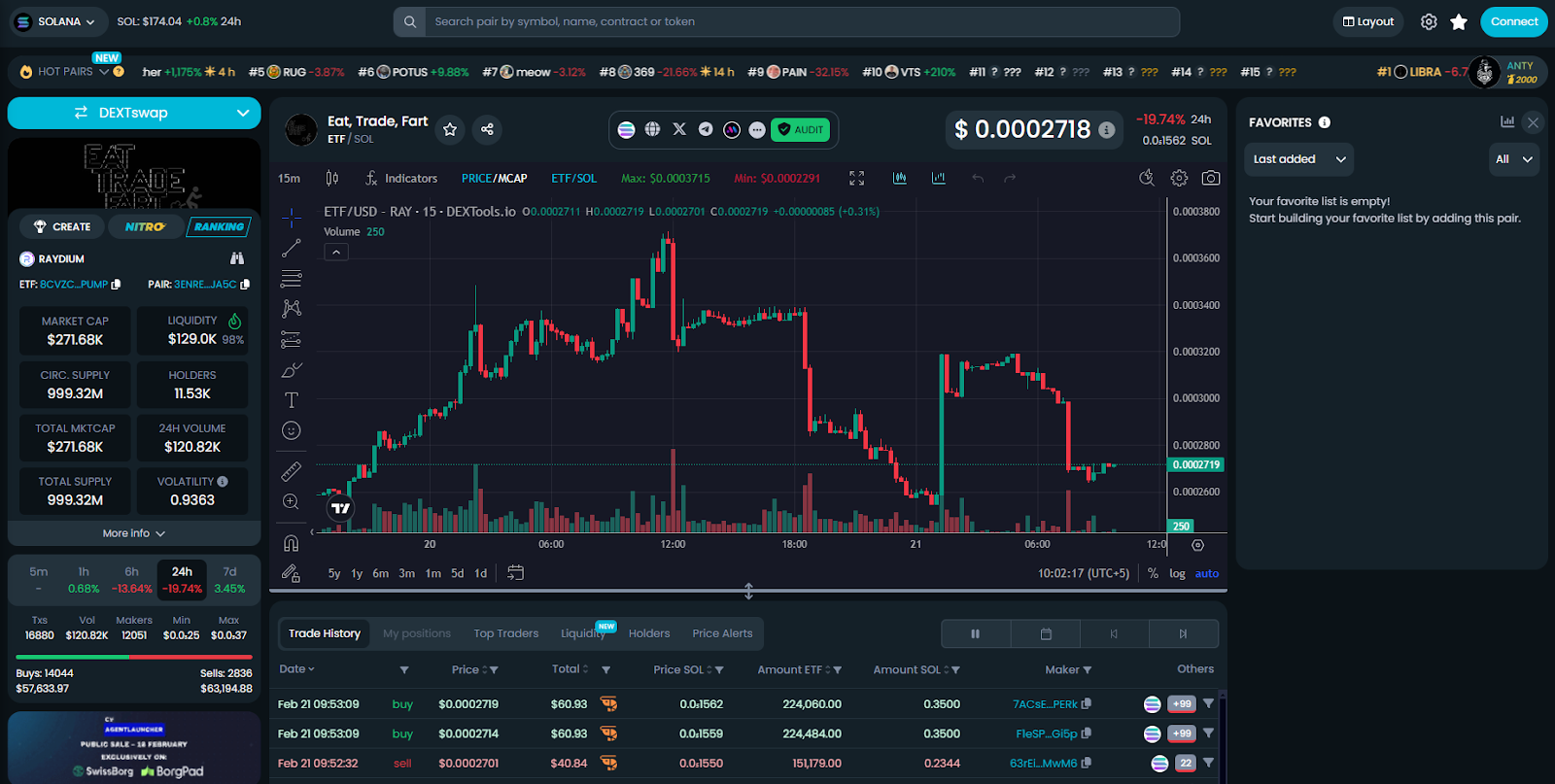Screen dimensions: 1555x784
Task: Collapse the chart legend arrow
Action: click(336, 252)
